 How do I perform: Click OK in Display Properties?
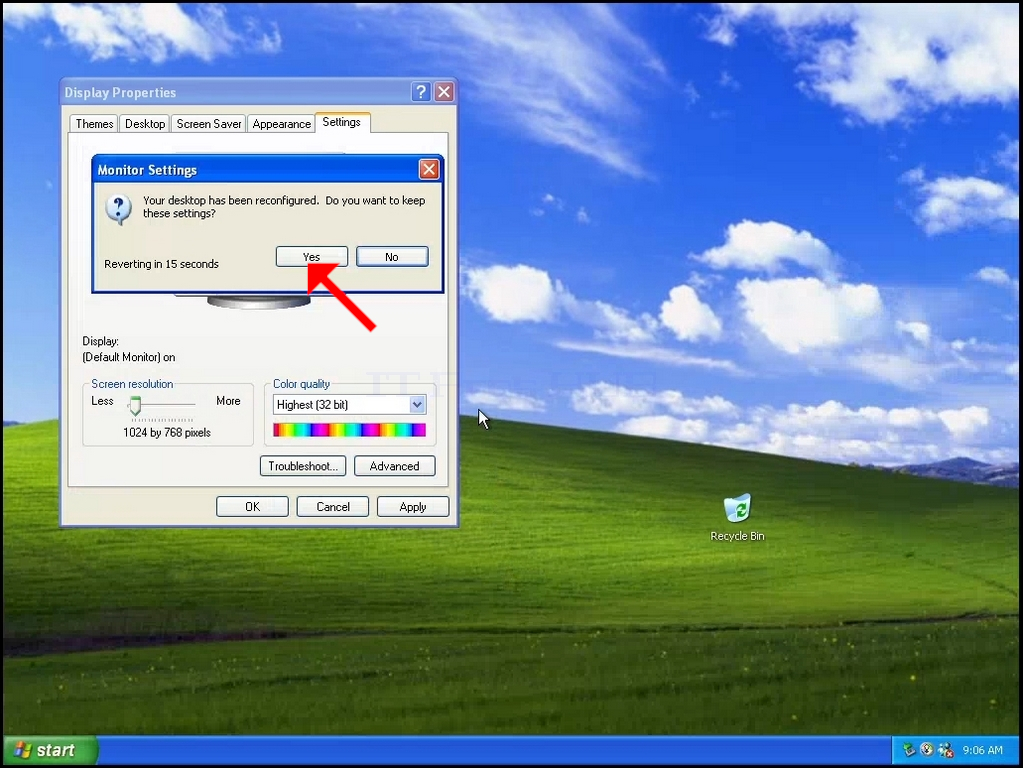coord(252,506)
